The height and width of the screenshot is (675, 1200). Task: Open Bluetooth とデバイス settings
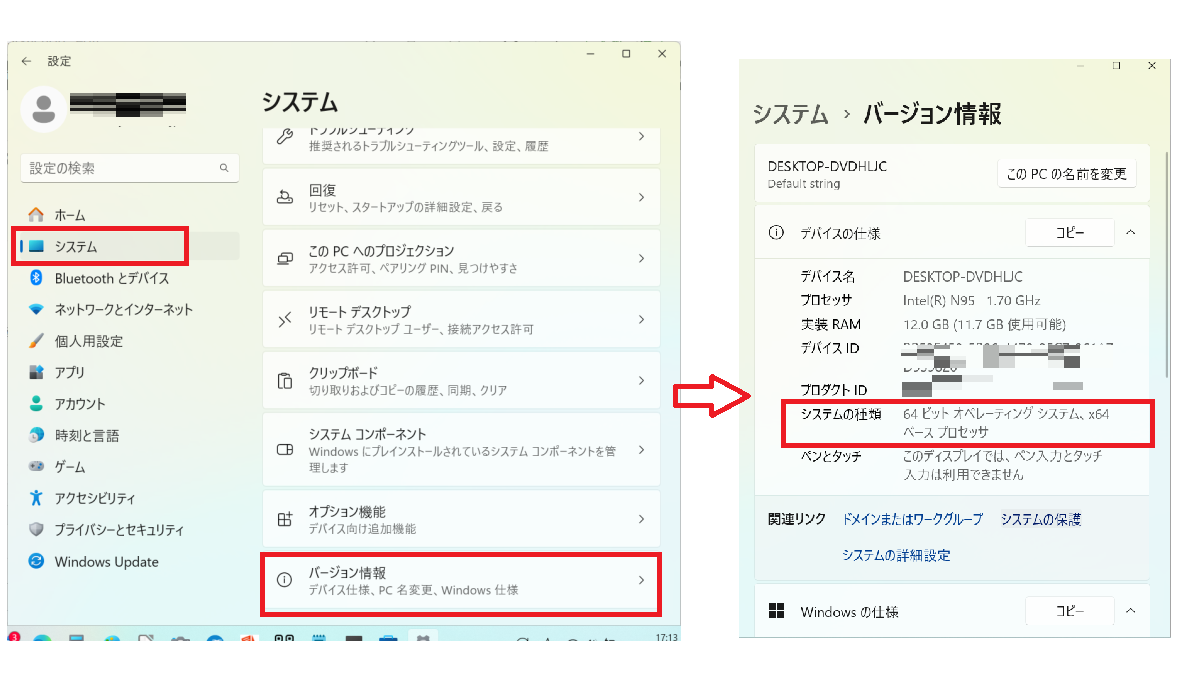pyautogui.click(x=111, y=278)
